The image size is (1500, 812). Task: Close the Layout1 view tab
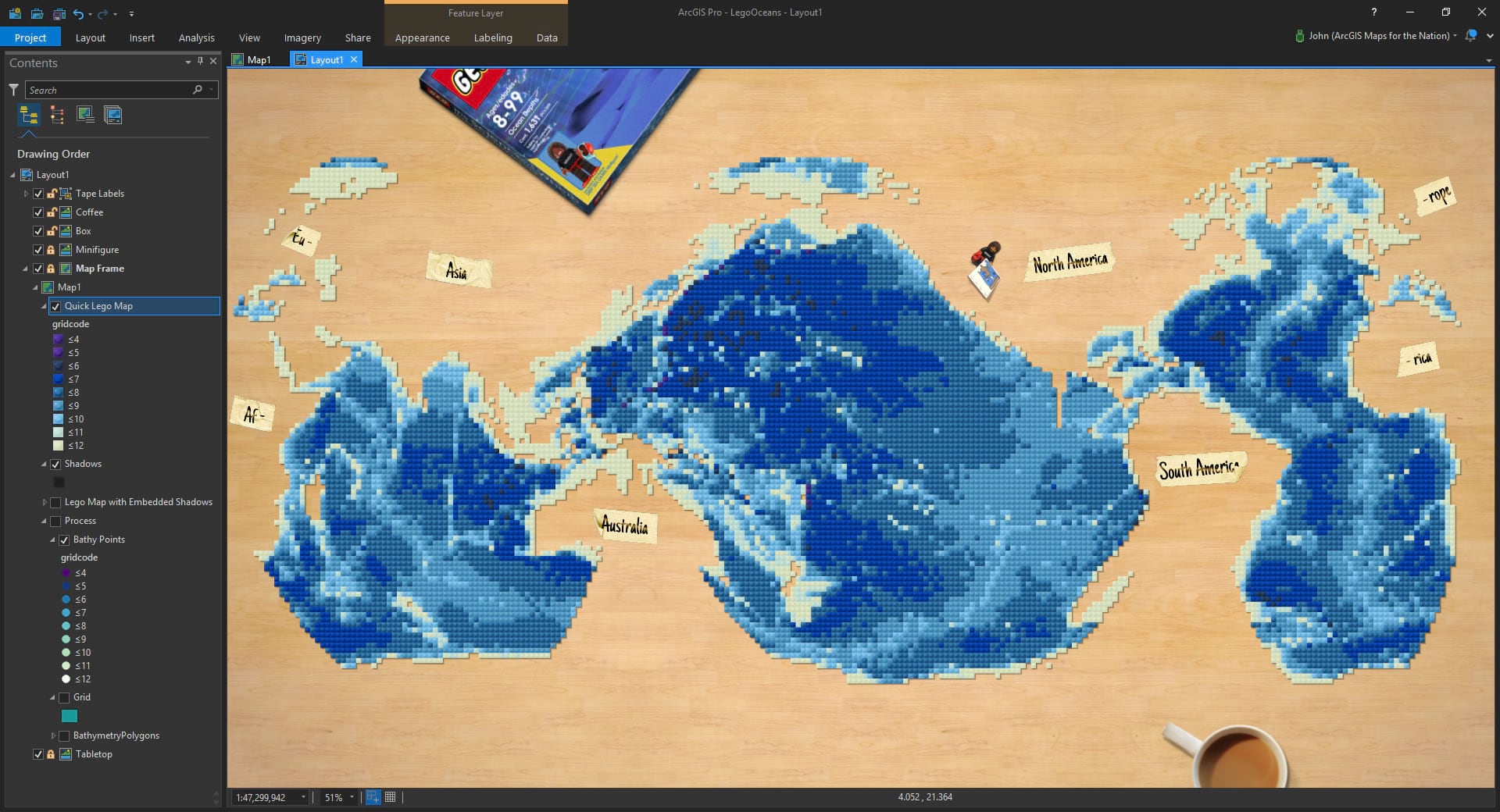point(354,59)
